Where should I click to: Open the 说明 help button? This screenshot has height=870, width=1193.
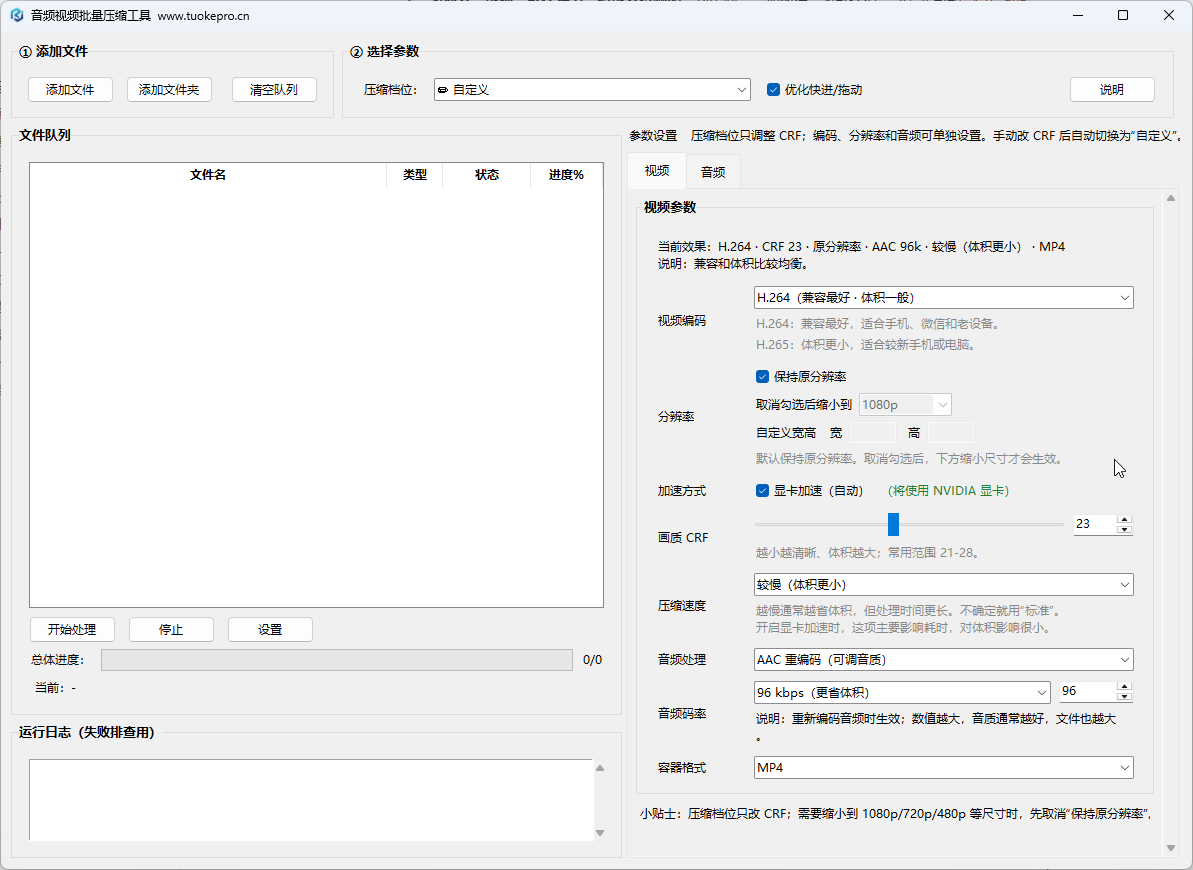pos(1112,90)
